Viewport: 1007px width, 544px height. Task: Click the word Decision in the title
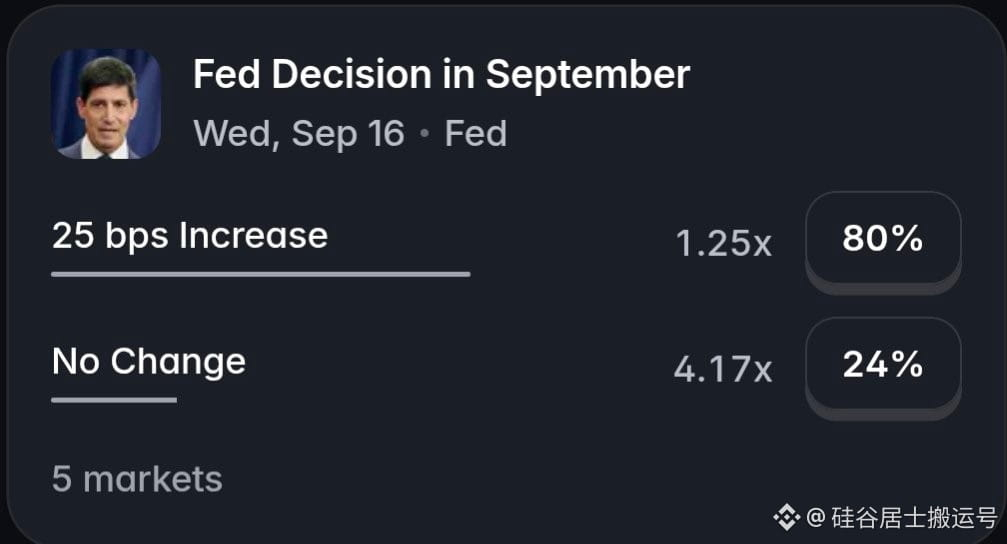click(x=351, y=75)
